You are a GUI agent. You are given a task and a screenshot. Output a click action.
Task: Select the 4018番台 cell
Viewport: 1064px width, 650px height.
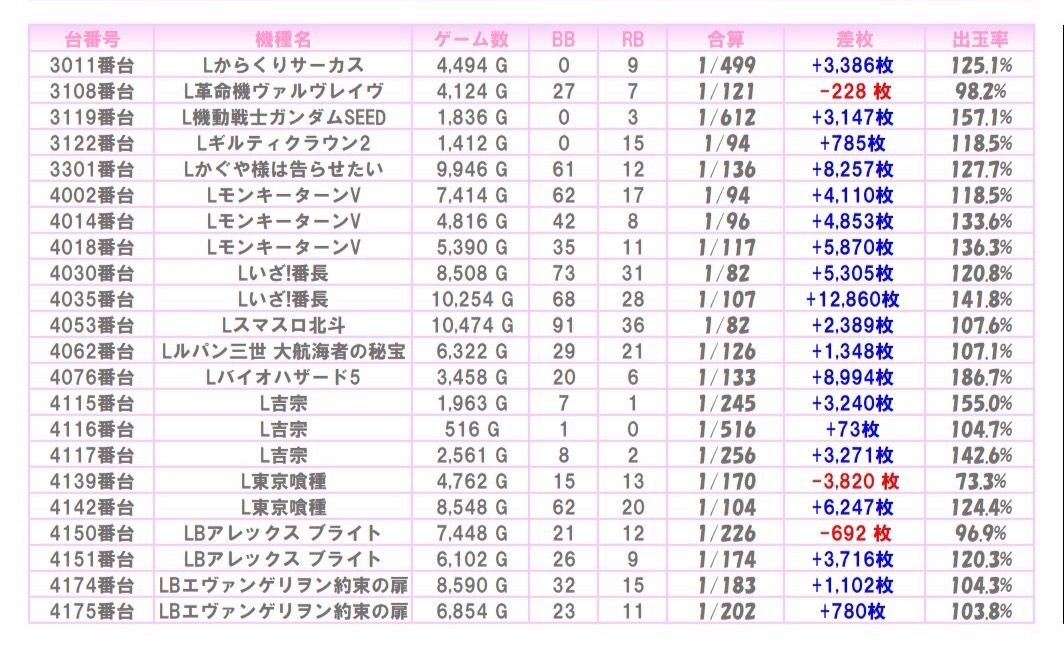pyautogui.click(x=92, y=247)
